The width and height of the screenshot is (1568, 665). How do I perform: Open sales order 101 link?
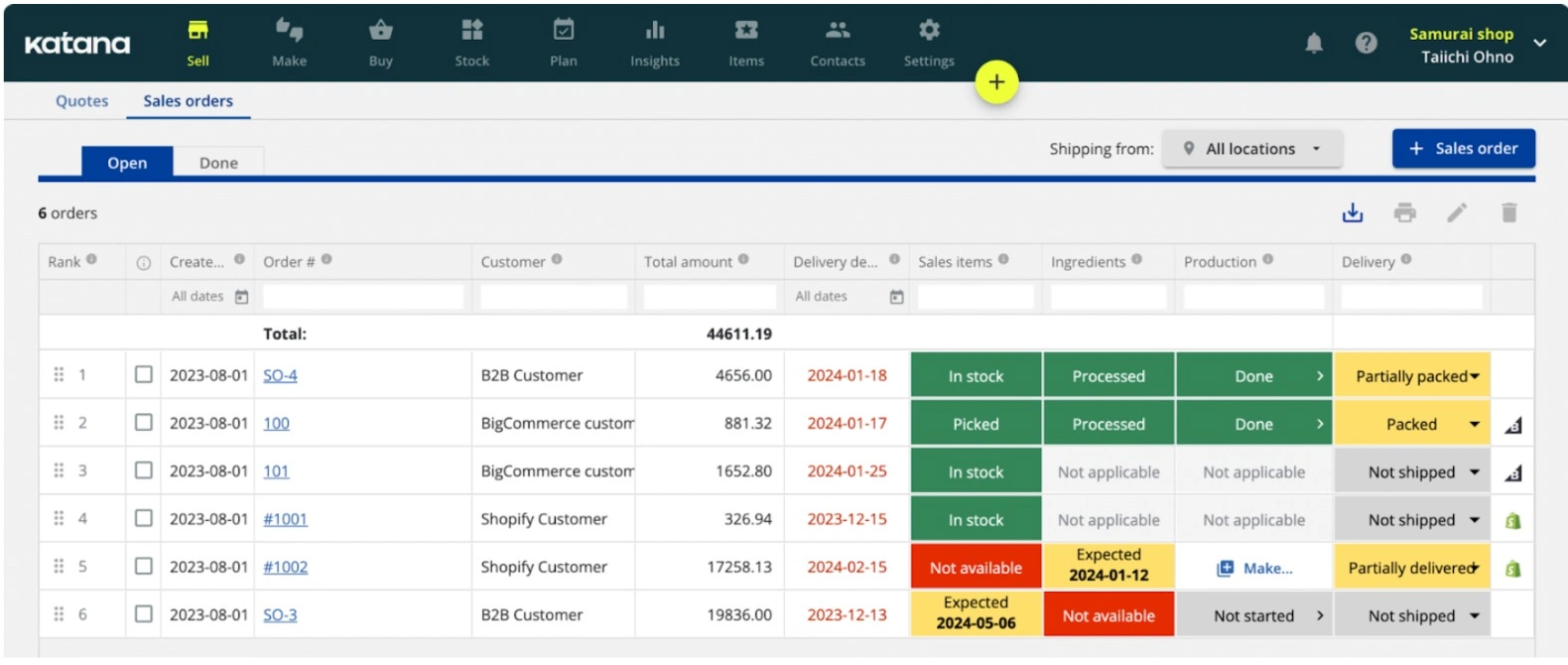[x=276, y=470]
